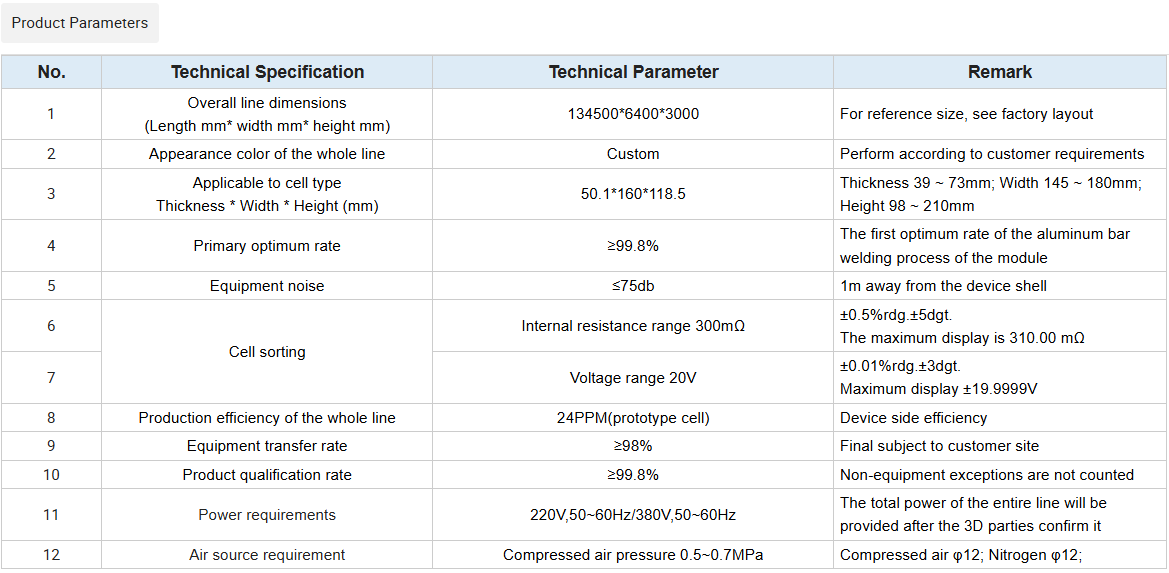The height and width of the screenshot is (573, 1169).
Task: Click 'Voltage range 20V'
Action: pyautogui.click(x=633, y=378)
